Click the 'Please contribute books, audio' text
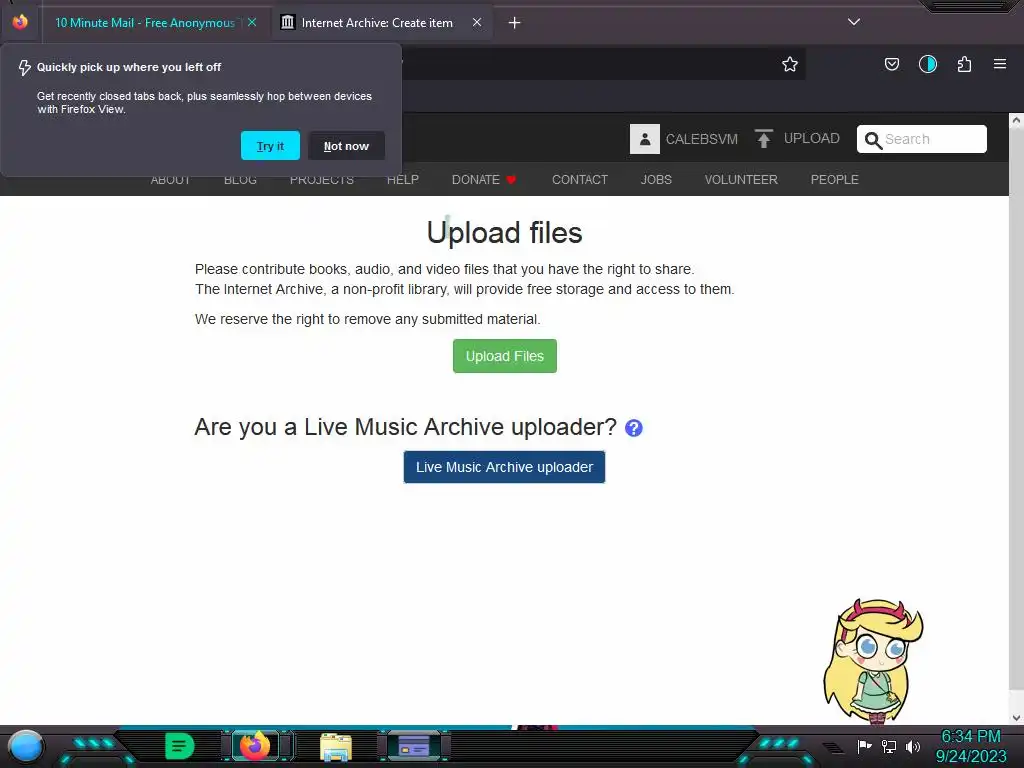The image size is (1024, 768). pyautogui.click(x=445, y=269)
